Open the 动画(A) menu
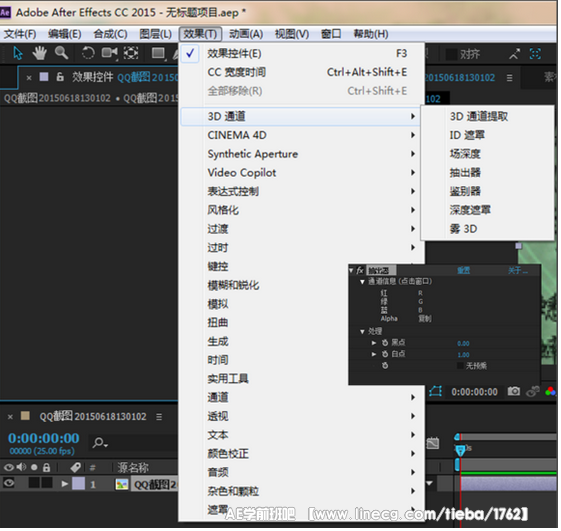Image resolution: width=561 pixels, height=531 pixels. pyautogui.click(x=246, y=34)
